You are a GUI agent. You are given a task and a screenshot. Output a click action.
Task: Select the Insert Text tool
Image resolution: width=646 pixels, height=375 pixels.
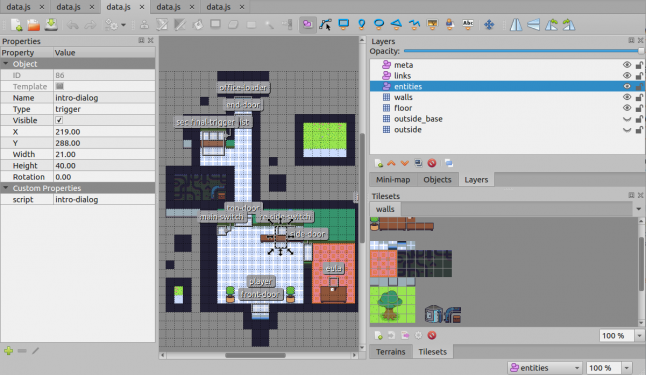click(468, 25)
